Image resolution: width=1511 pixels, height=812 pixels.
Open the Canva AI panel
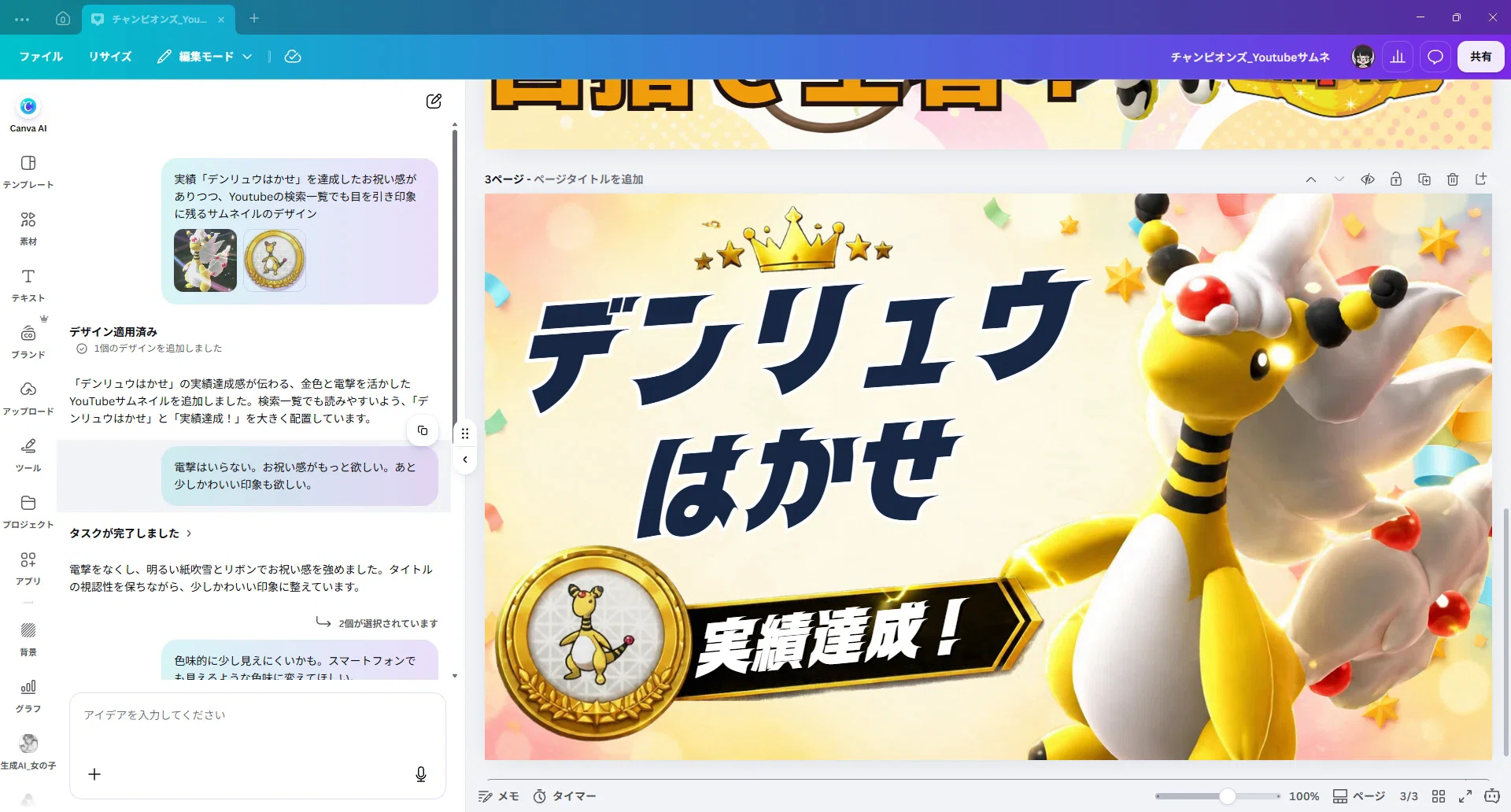28,114
